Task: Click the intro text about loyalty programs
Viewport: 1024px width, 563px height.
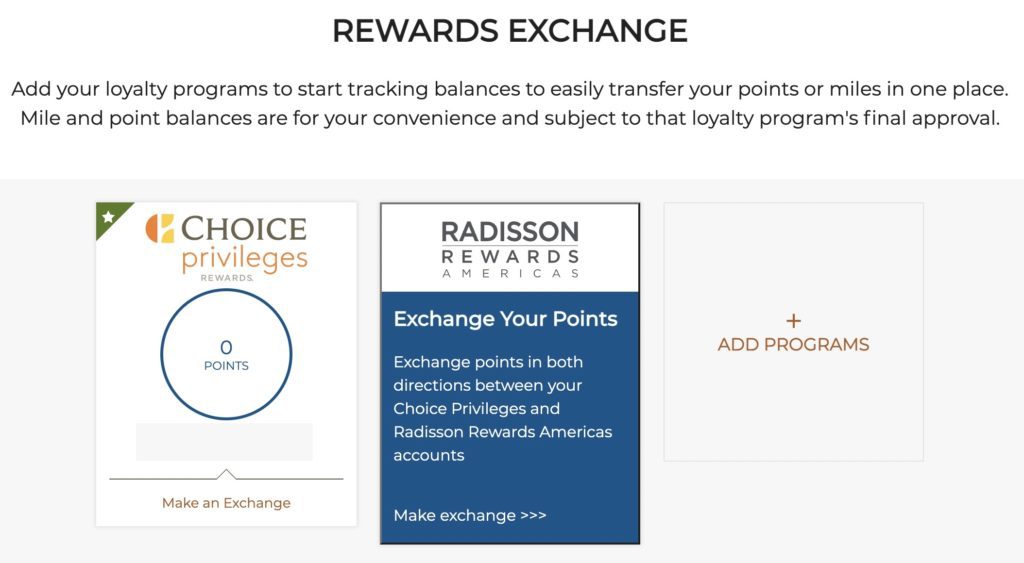Action: 510,104
